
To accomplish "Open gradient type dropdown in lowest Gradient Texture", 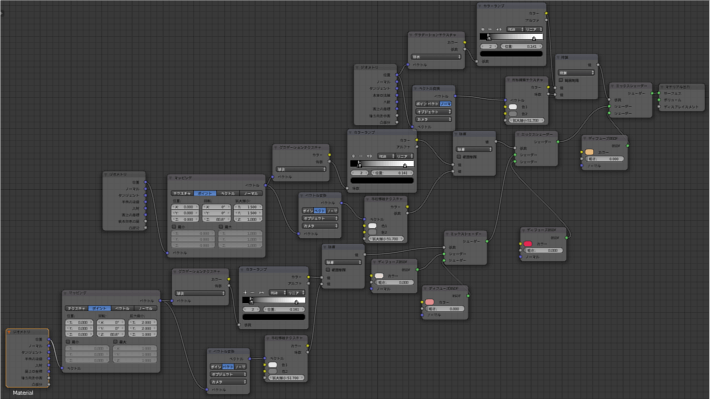I will [x=200, y=293].
